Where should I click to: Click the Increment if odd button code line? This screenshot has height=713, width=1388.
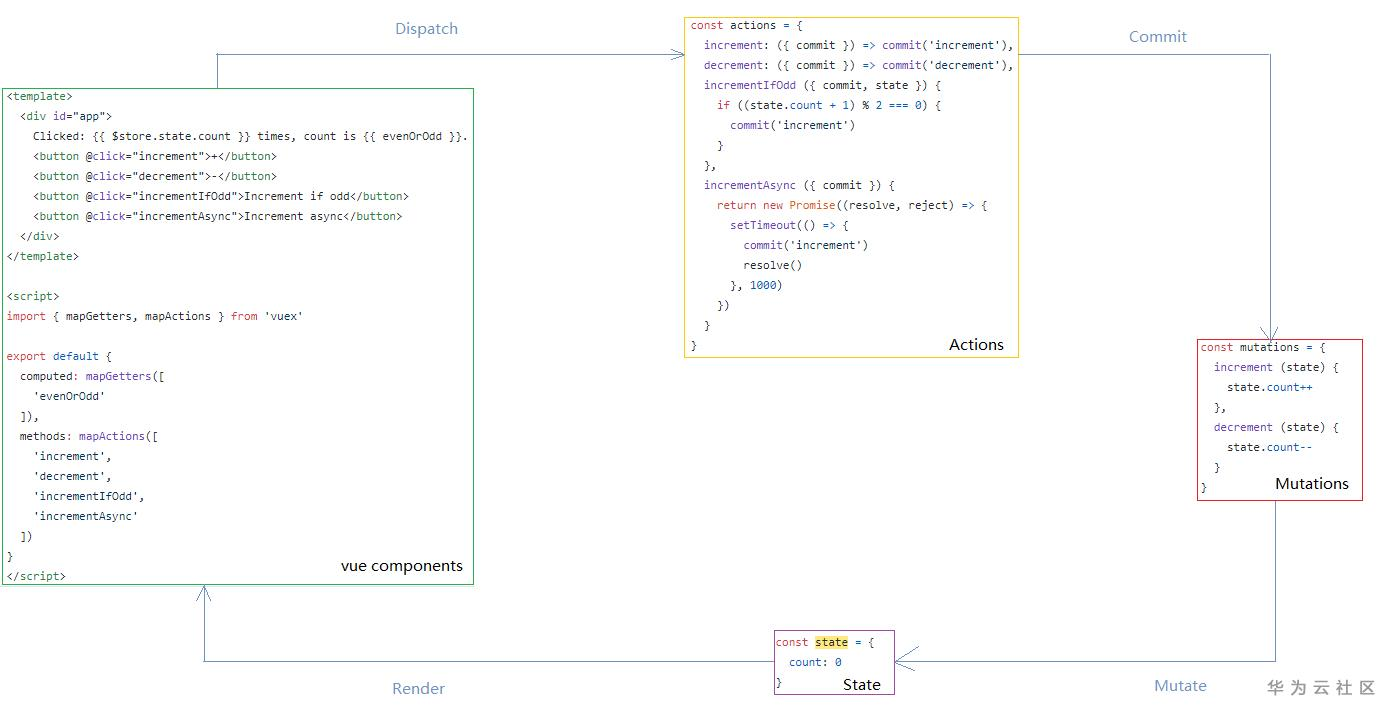(220, 196)
